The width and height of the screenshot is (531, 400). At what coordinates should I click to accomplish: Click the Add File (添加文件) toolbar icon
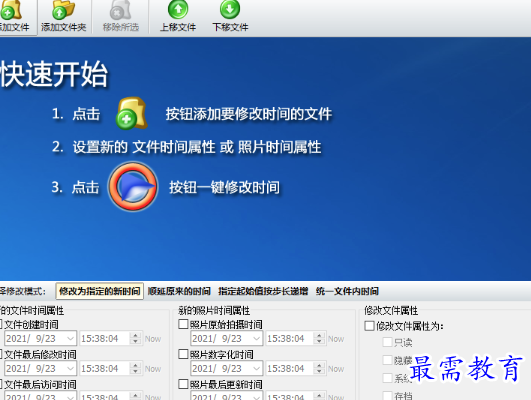[11, 9]
